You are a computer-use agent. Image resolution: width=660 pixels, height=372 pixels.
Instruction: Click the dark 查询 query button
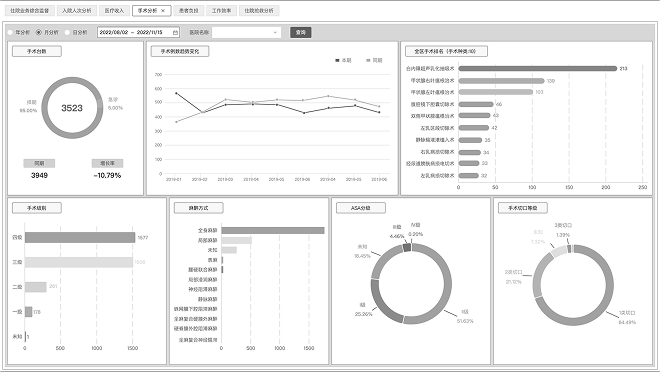301,32
